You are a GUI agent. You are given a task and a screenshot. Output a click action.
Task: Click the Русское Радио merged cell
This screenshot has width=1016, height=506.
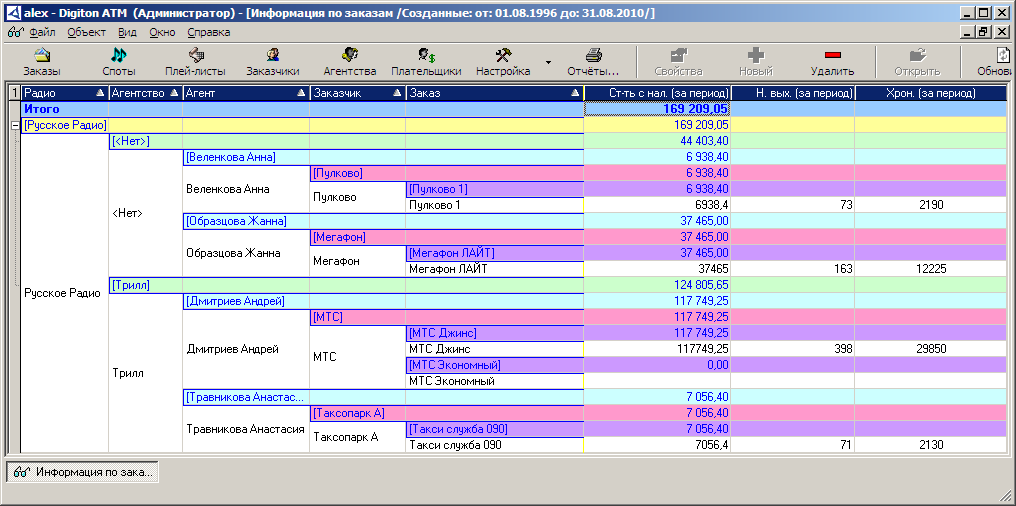[64, 293]
